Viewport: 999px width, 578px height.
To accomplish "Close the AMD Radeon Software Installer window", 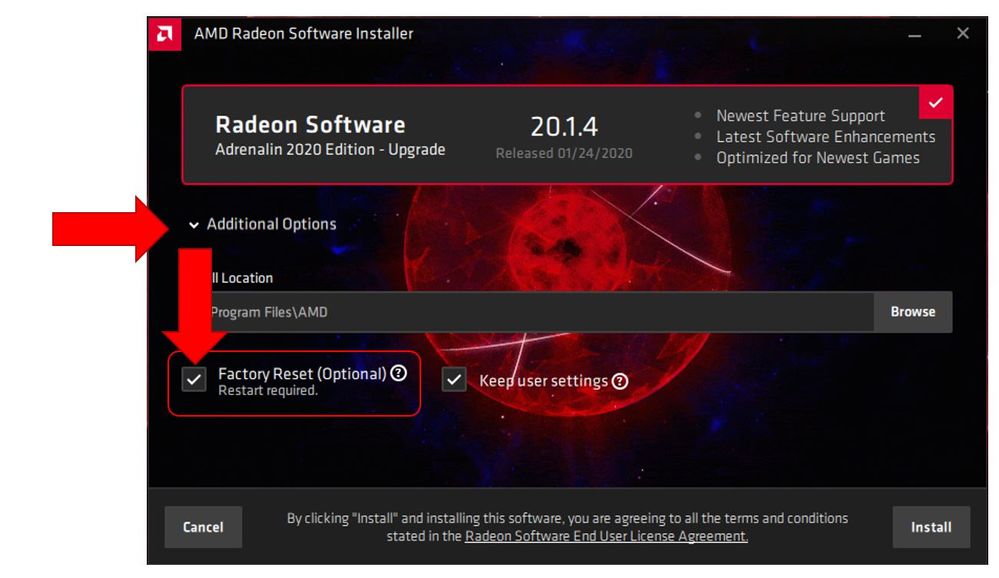I will click(963, 33).
